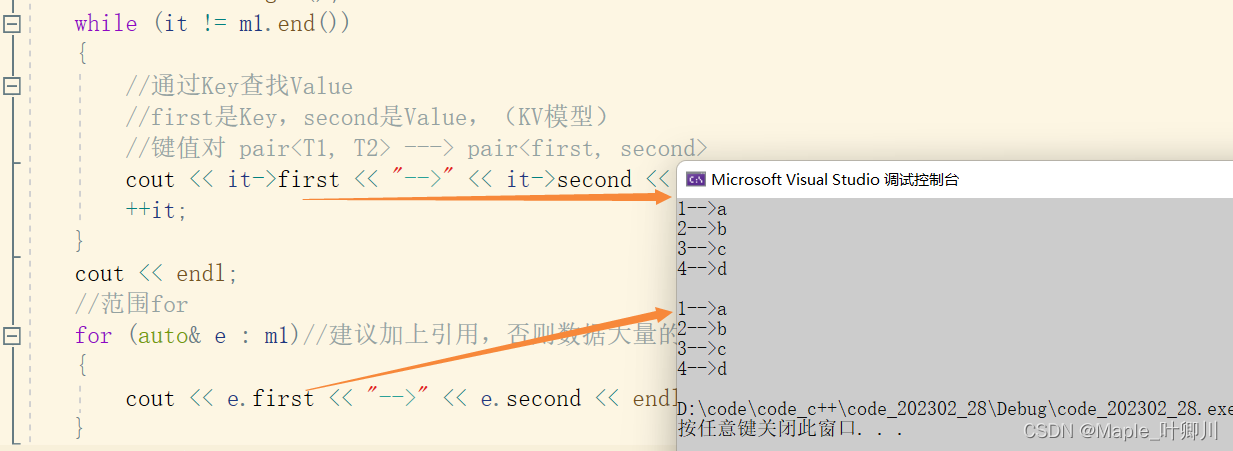Screen dimensions: 1233x451
Task: Click the Microsoft Visual Studio console title
Action: click(835, 180)
